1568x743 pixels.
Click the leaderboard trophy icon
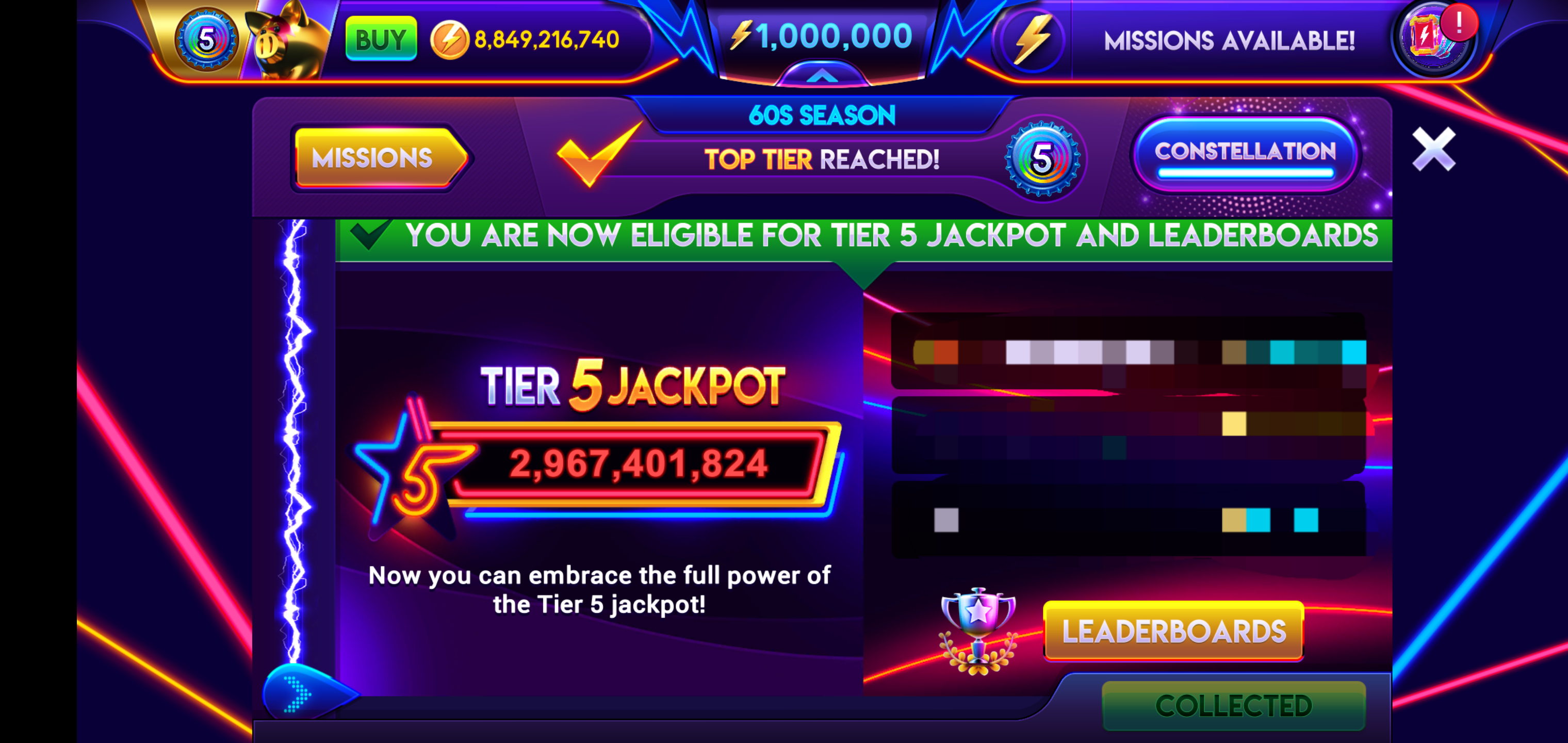(x=978, y=632)
